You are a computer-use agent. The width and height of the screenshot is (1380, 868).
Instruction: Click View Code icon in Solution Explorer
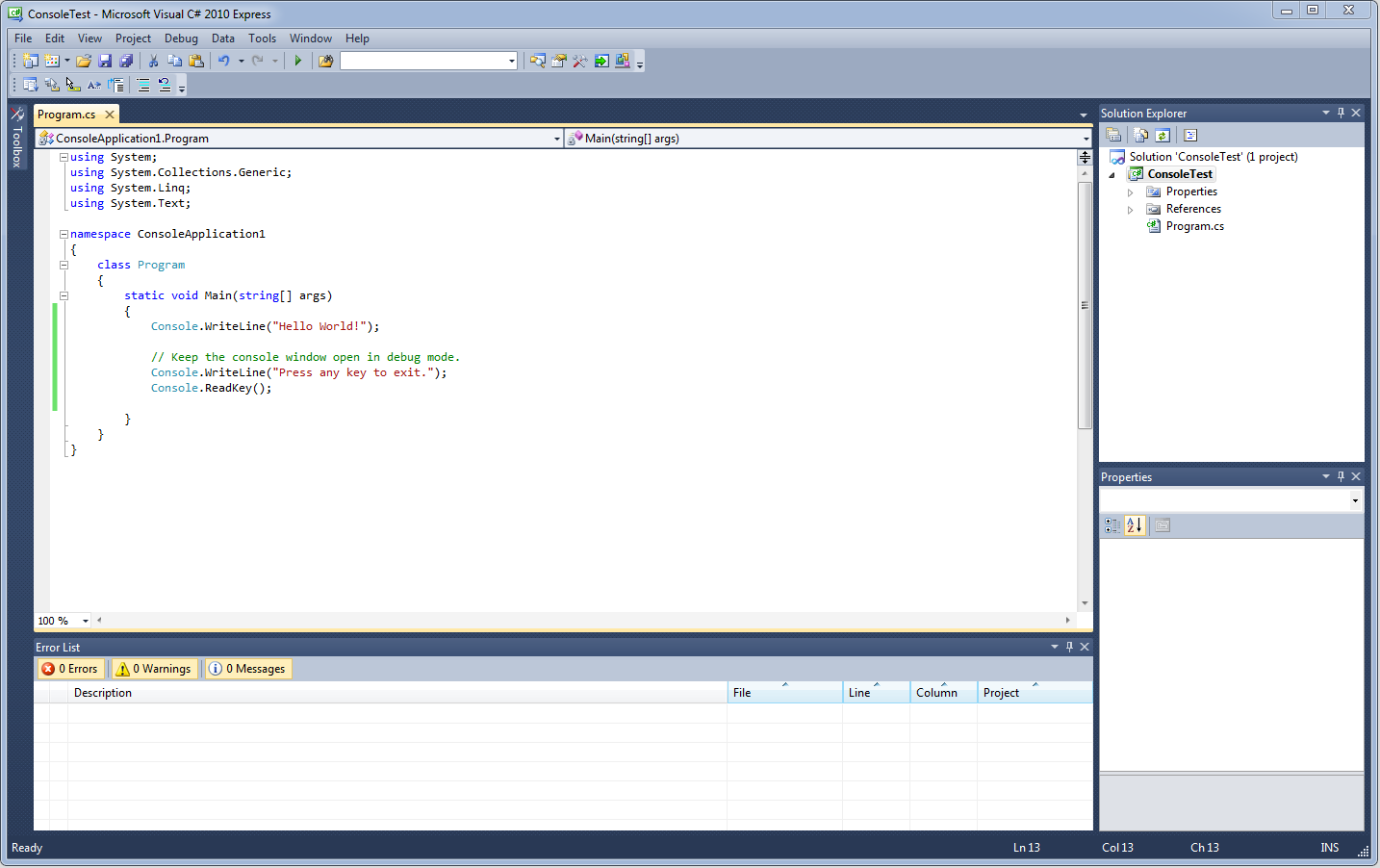click(1190, 136)
